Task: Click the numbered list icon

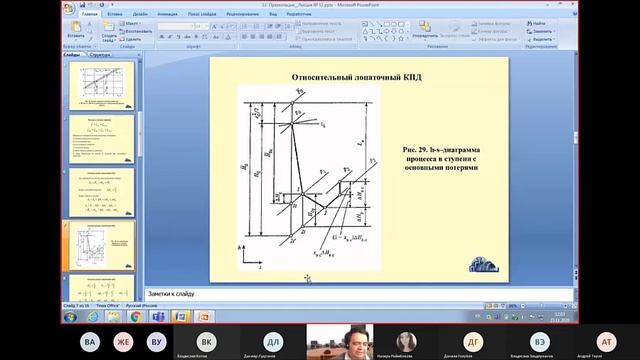Action: pyautogui.click(x=256, y=27)
